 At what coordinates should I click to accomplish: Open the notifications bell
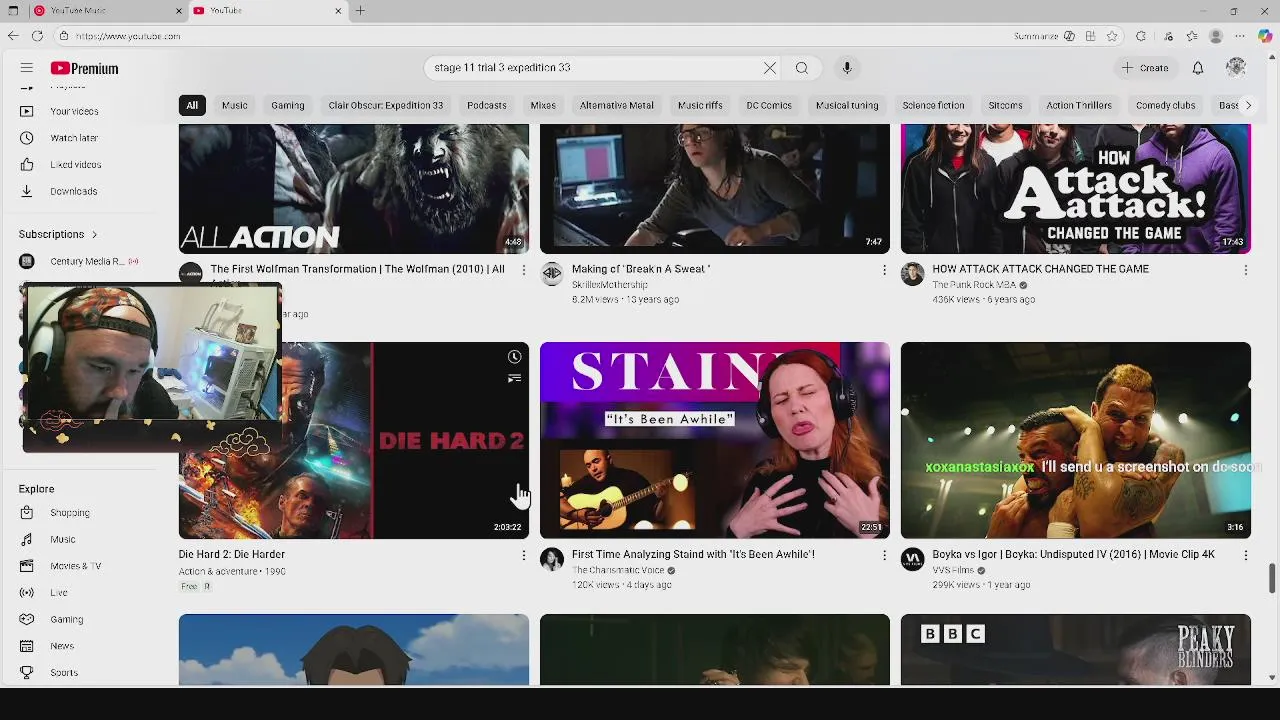(1198, 68)
